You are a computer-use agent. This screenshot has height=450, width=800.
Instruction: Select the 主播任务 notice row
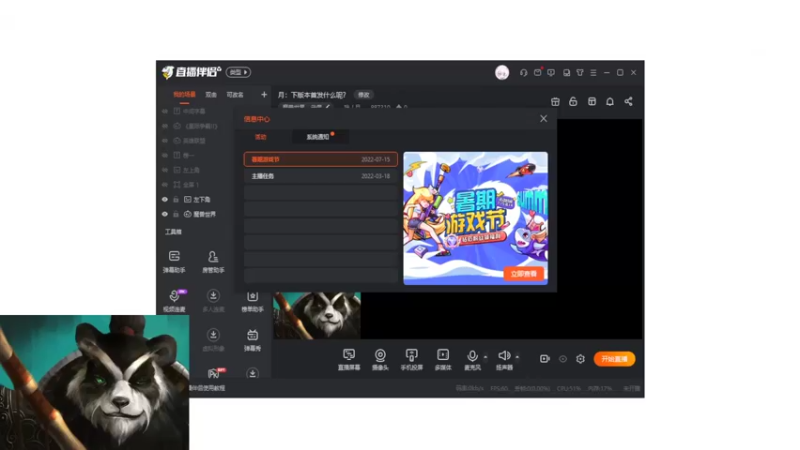(320, 176)
